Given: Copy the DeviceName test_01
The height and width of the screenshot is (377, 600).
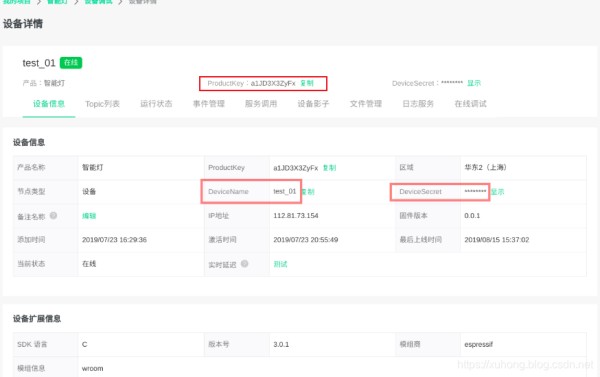Looking at the screenshot, I should tap(308, 192).
